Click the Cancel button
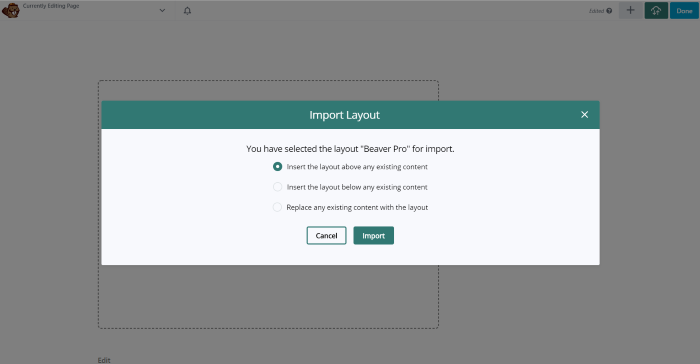Image resolution: width=700 pixels, height=364 pixels. click(326, 235)
